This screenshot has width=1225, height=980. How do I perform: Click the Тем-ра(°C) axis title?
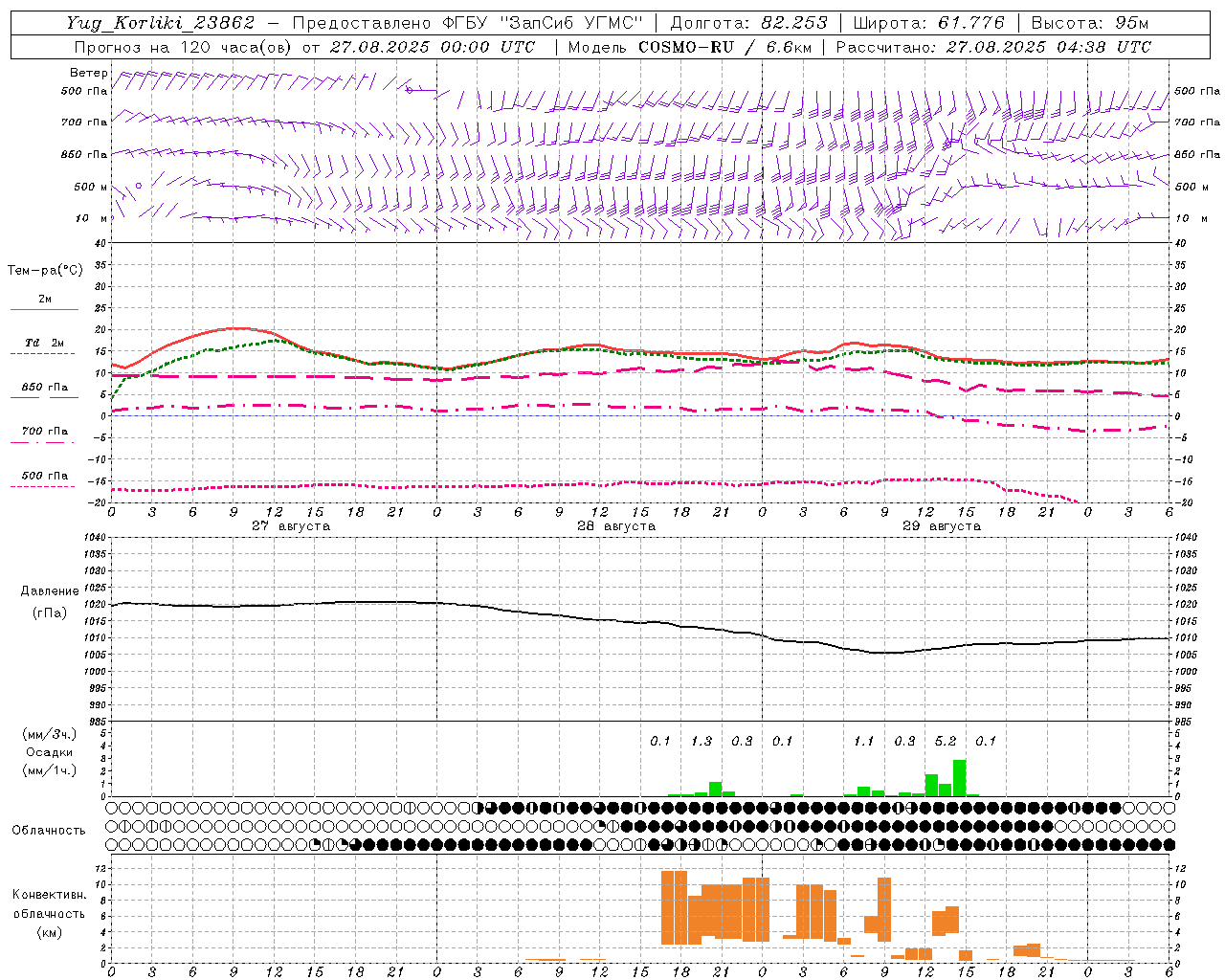pyautogui.click(x=45, y=271)
